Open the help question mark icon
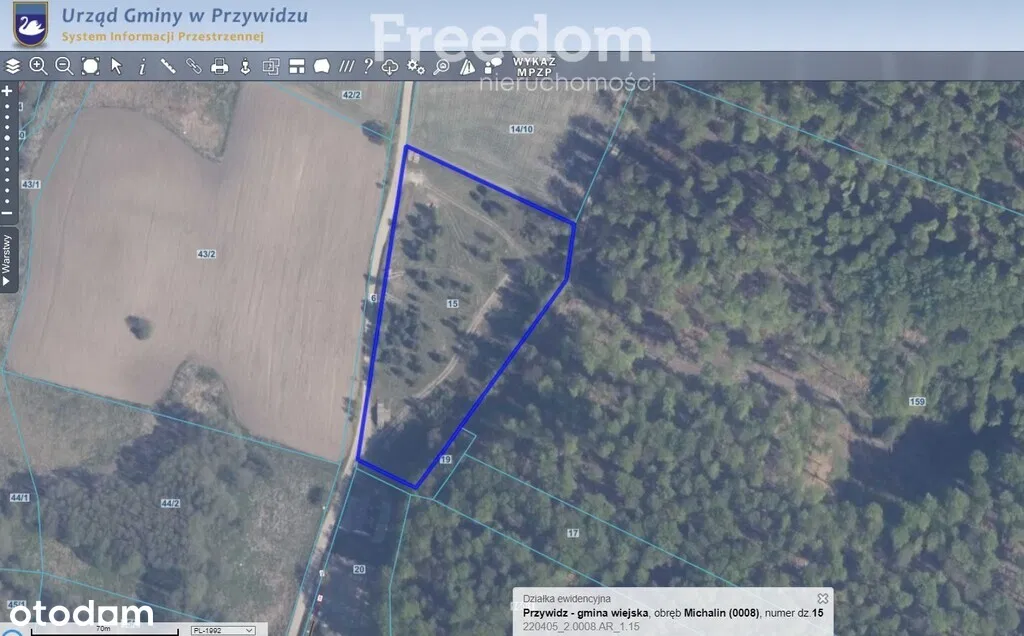 pyautogui.click(x=368, y=66)
